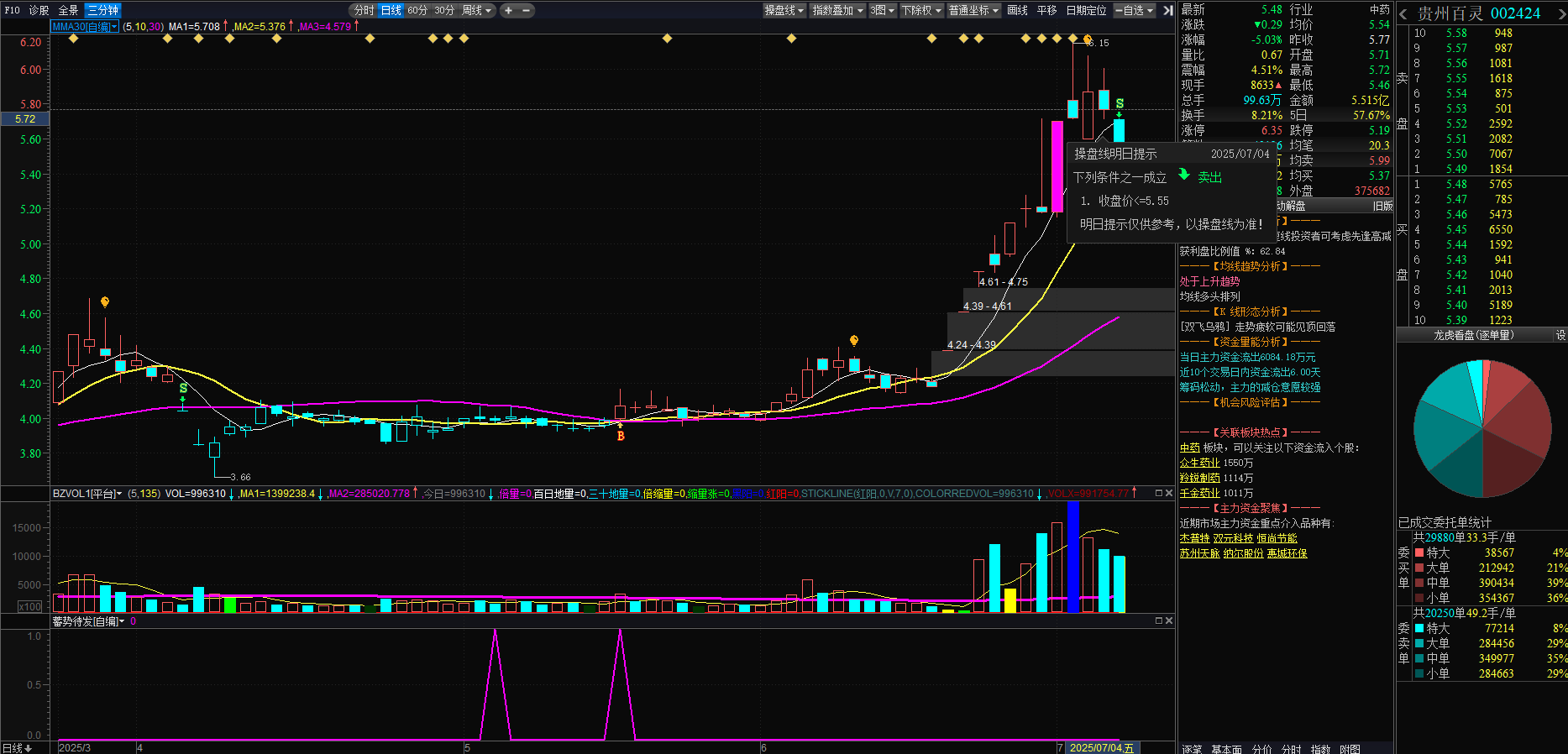
Task: Open the 指数叠加 overlay dropdown
Action: pos(837,10)
